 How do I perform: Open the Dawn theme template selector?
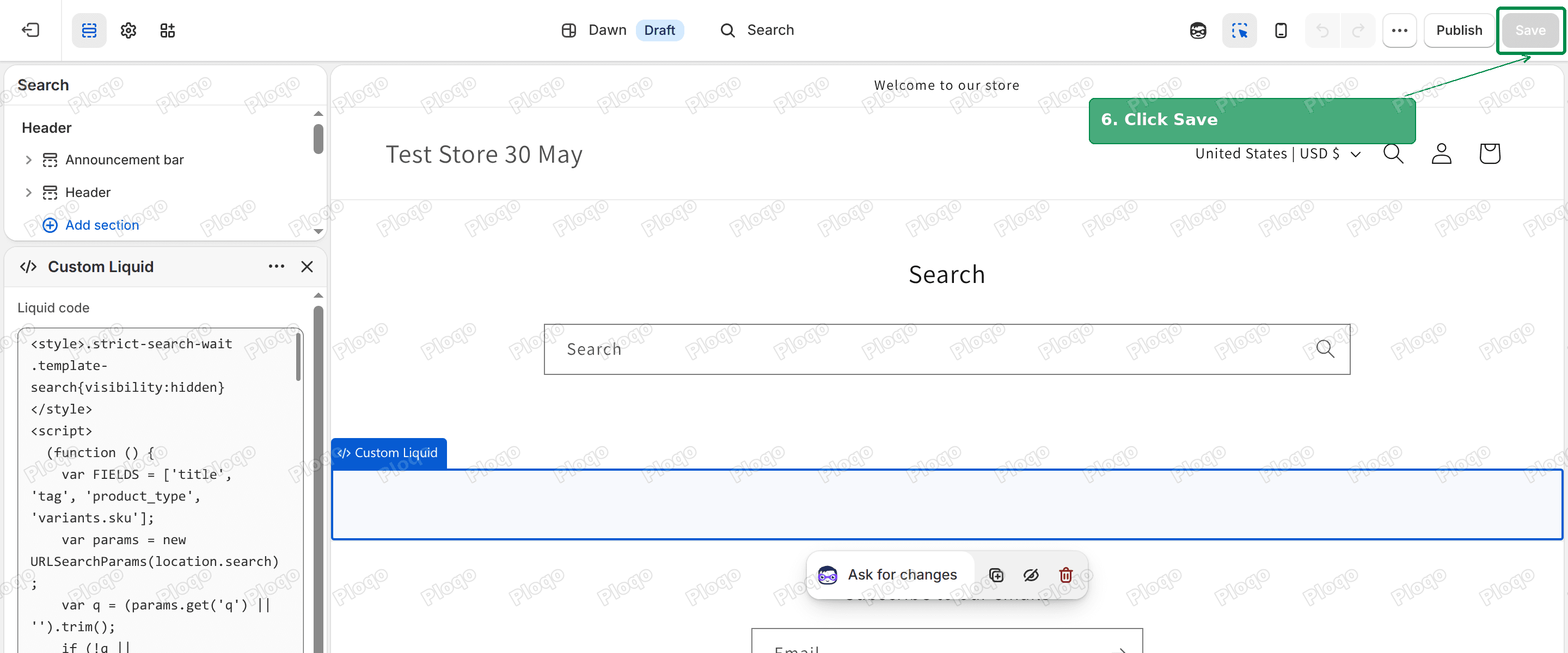(x=608, y=30)
